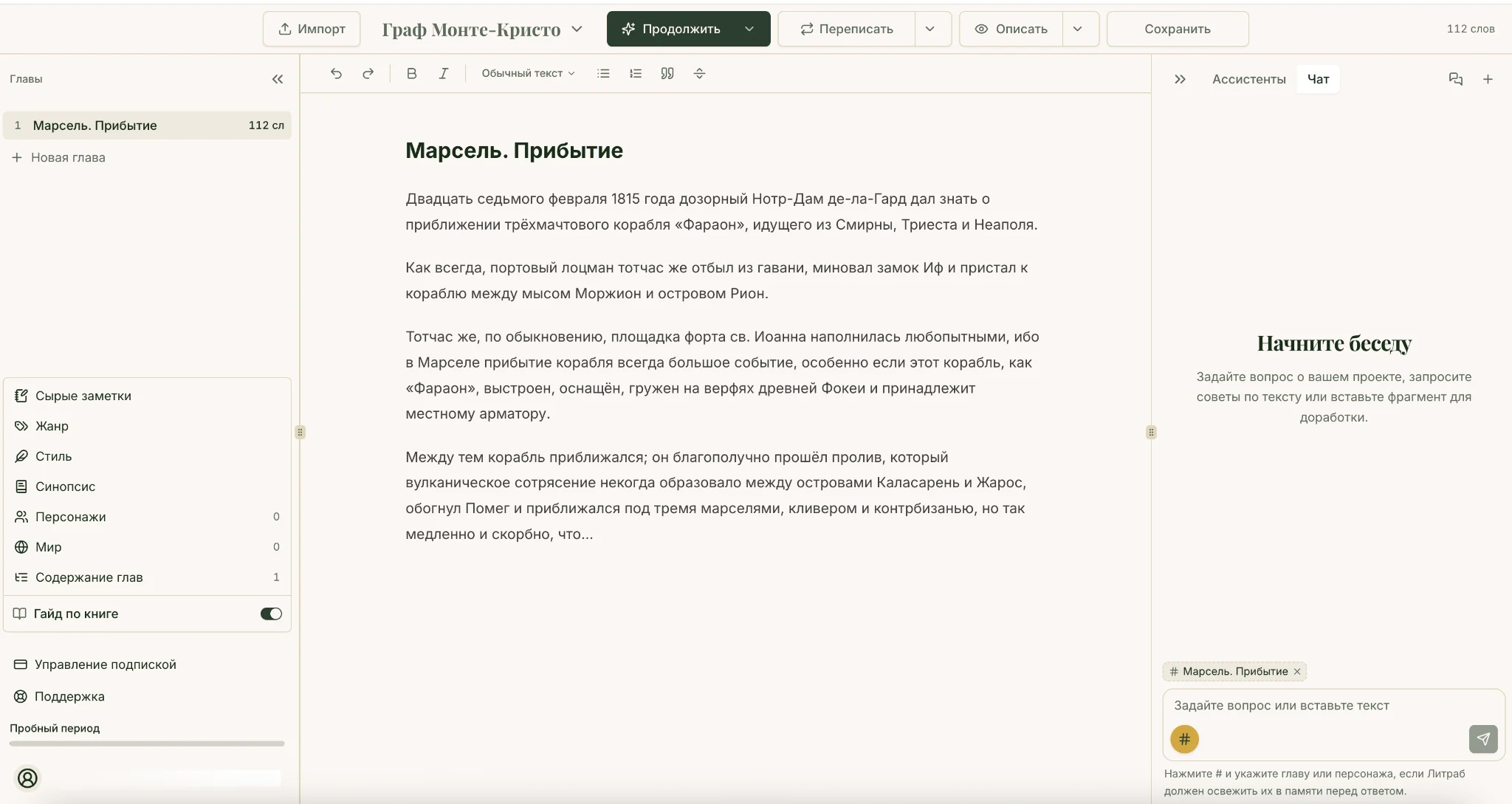Click the Продолжить button
Viewport: 1512px width, 804px height.
click(x=672, y=29)
